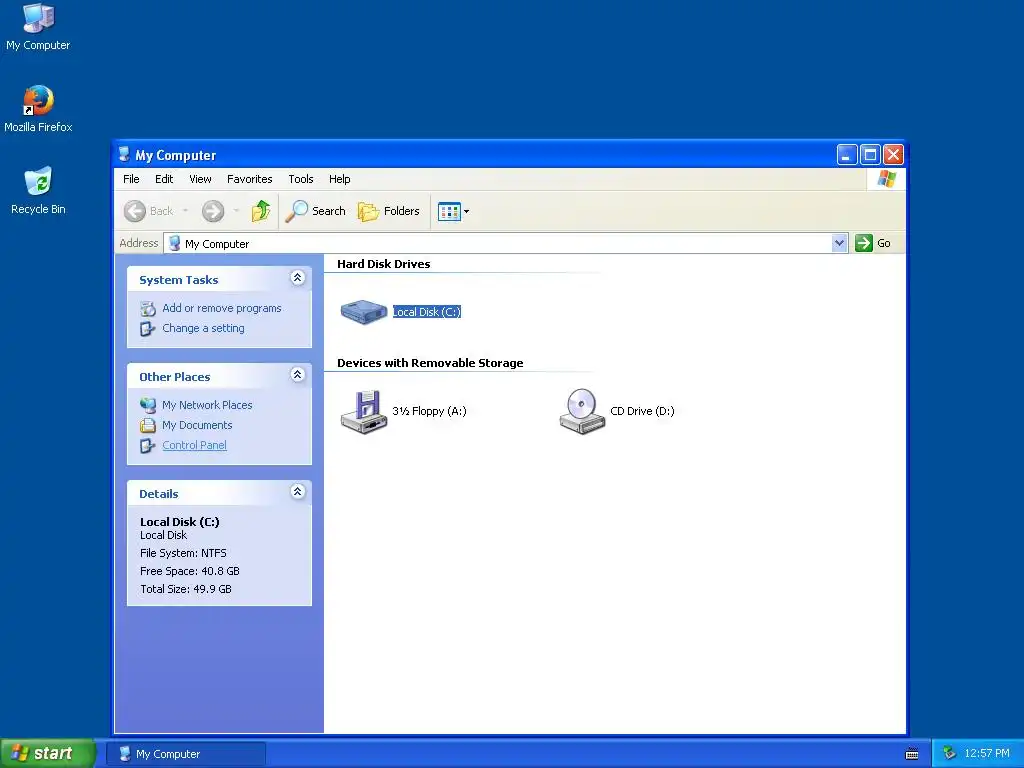Click the Control Panel icon in sidebar
The image size is (1024, 768).
(x=148, y=445)
